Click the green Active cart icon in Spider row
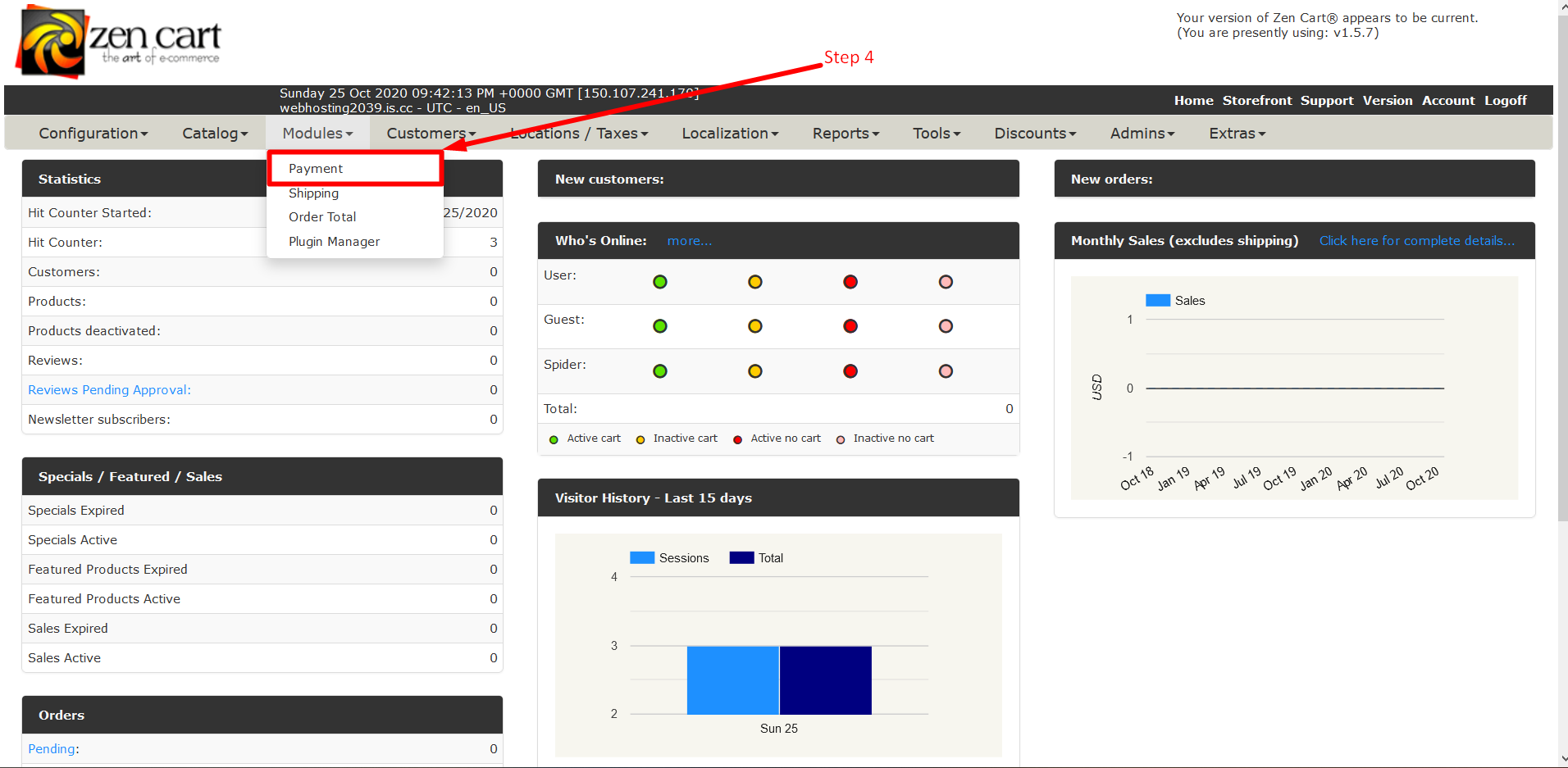 (660, 371)
